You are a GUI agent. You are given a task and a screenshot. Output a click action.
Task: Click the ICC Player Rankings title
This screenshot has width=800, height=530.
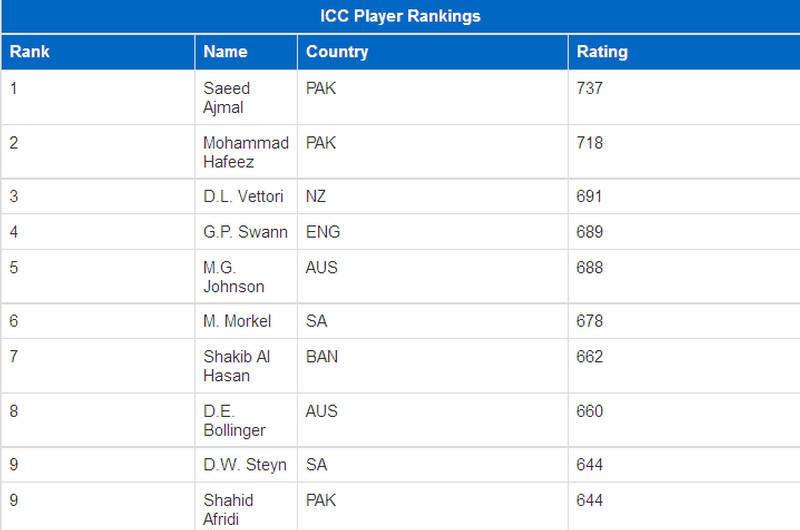(400, 16)
